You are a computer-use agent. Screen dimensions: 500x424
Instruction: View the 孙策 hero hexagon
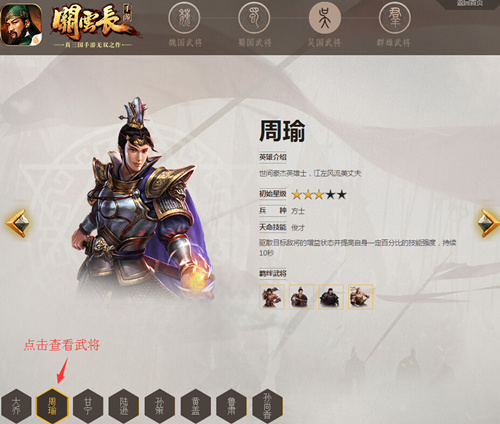pos(160,405)
